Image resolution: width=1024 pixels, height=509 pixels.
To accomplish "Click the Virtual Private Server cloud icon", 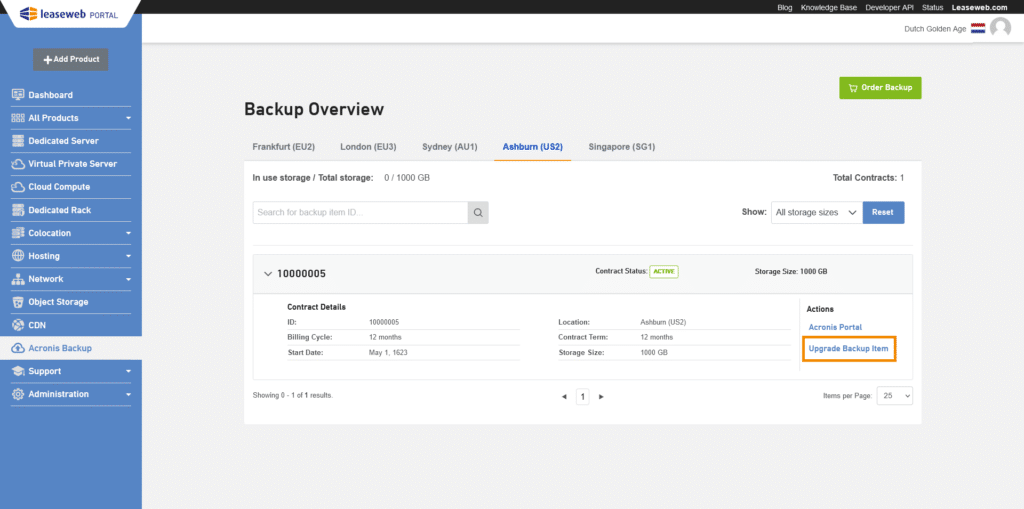I will [x=18, y=164].
